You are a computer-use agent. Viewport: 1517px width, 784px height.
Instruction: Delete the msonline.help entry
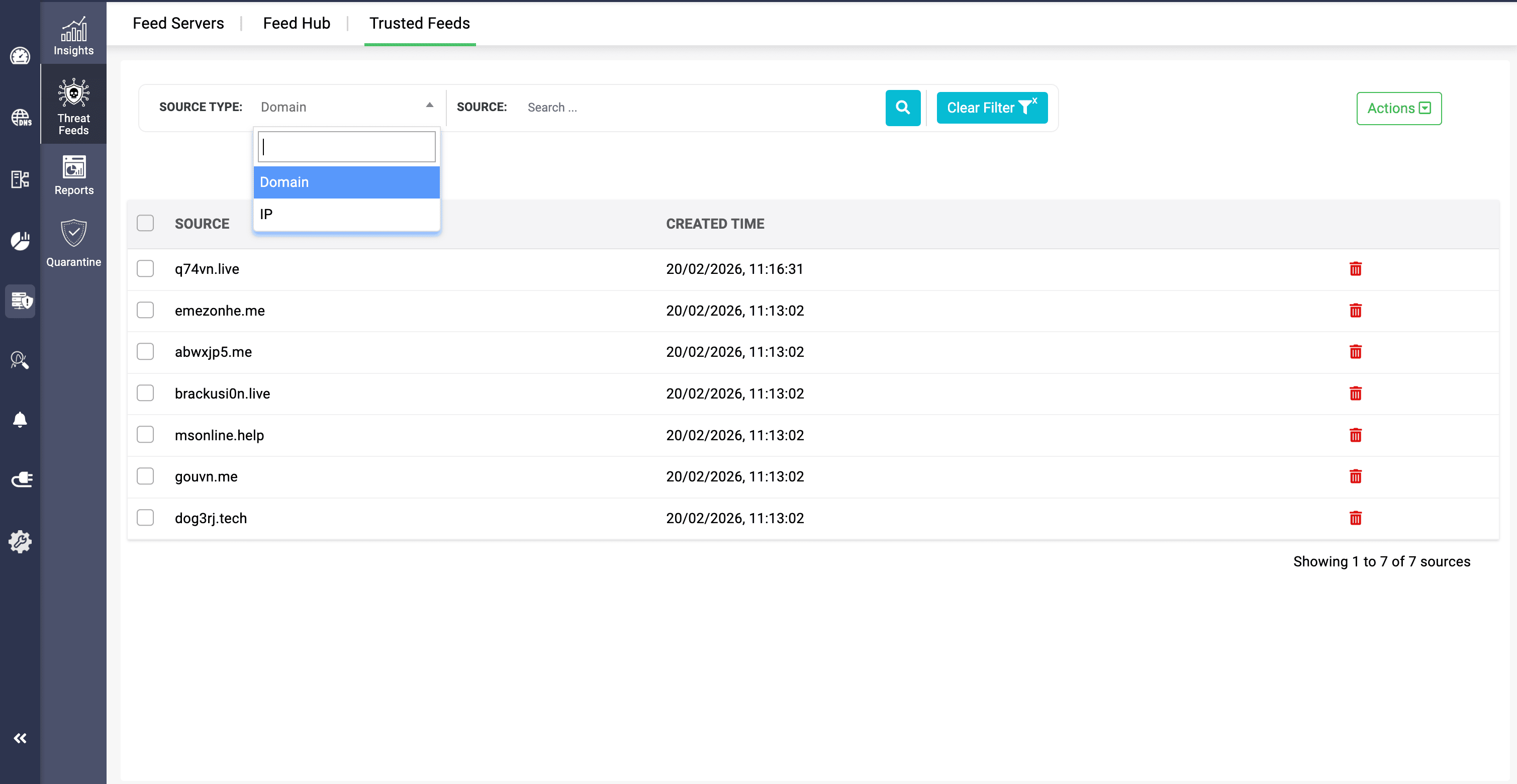[1355, 435]
